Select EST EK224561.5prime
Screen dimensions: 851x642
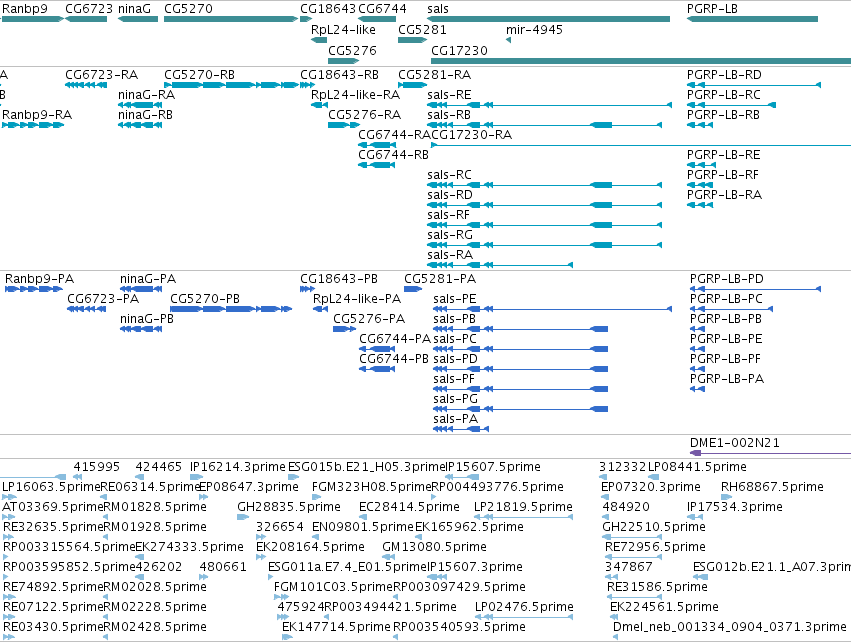pos(664,606)
